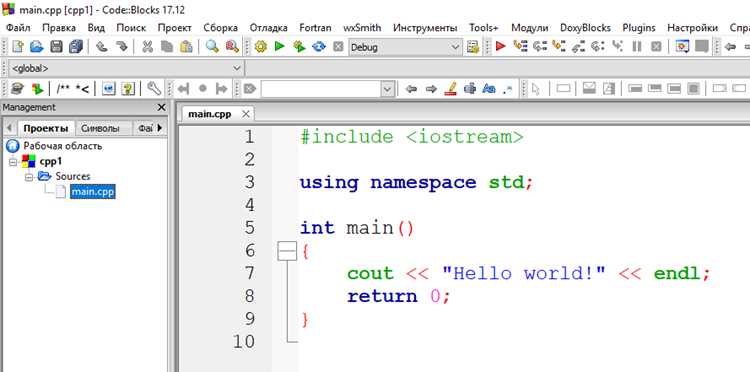Close the Management panel
Viewport: 750px width, 372px height.
[x=161, y=107]
